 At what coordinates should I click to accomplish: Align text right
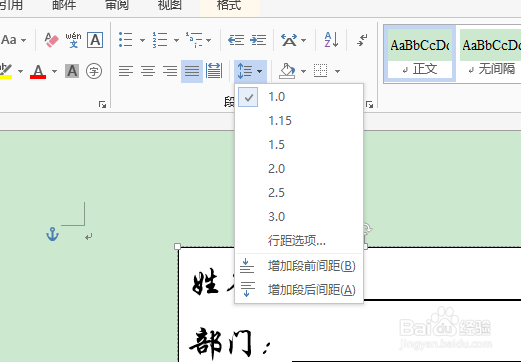pos(170,71)
